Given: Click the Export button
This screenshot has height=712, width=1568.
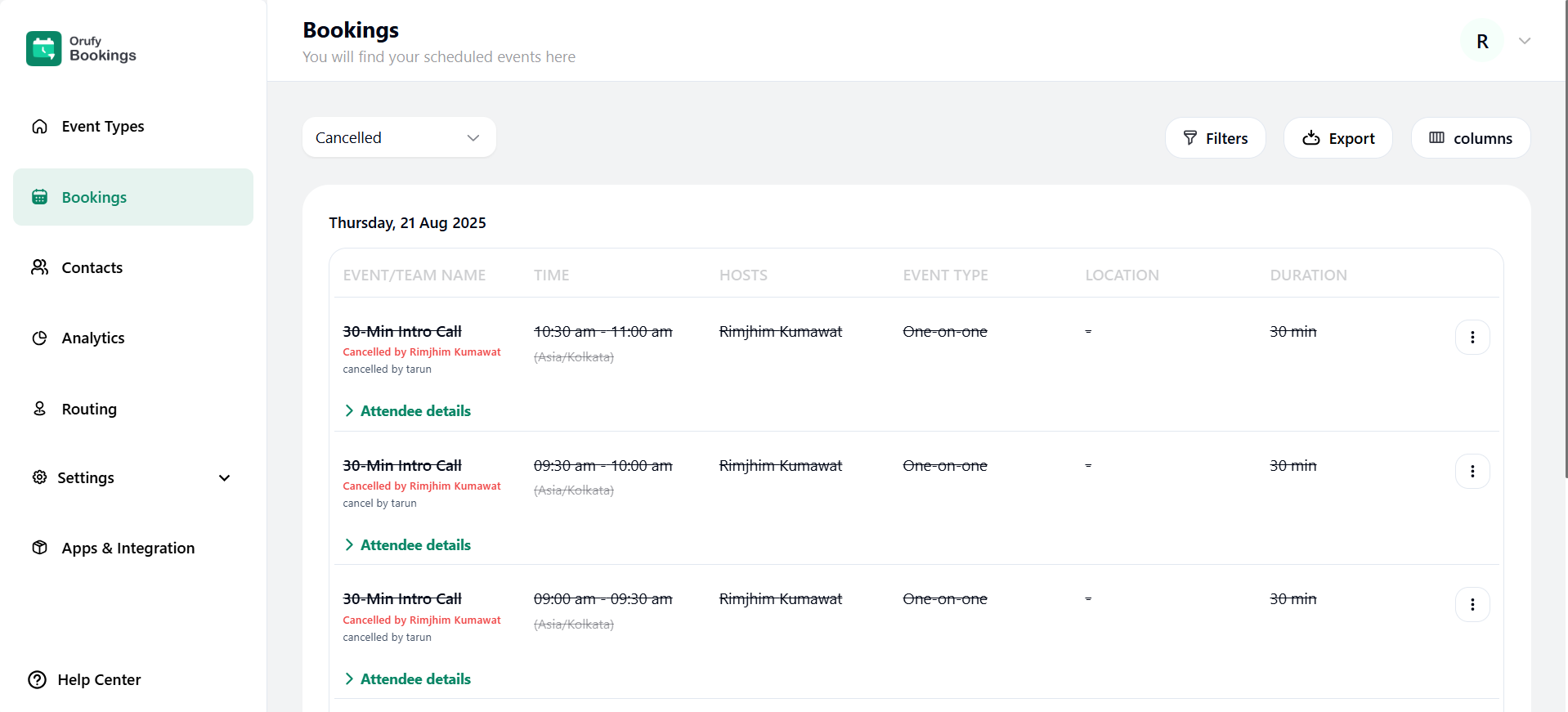Looking at the screenshot, I should tap(1337, 139).
